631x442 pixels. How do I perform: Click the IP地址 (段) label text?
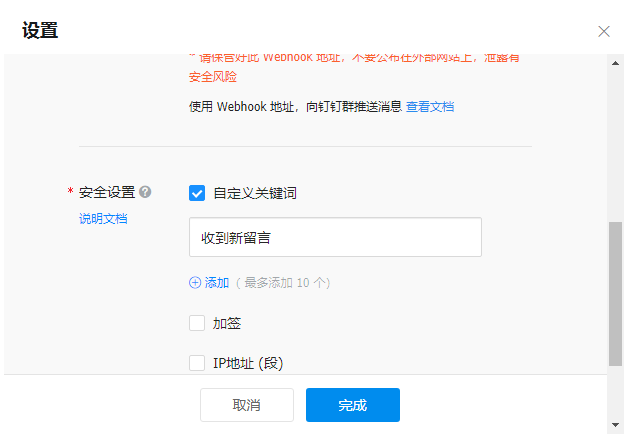pyautogui.click(x=248, y=363)
